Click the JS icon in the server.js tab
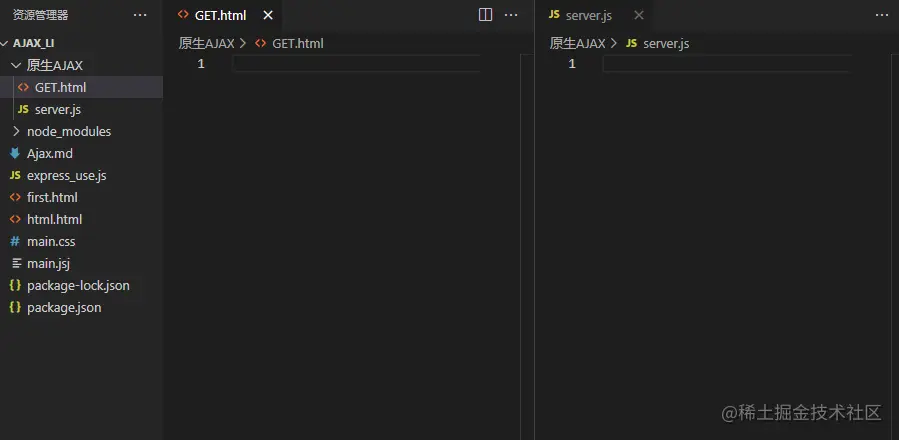This screenshot has width=899, height=440. pos(554,15)
